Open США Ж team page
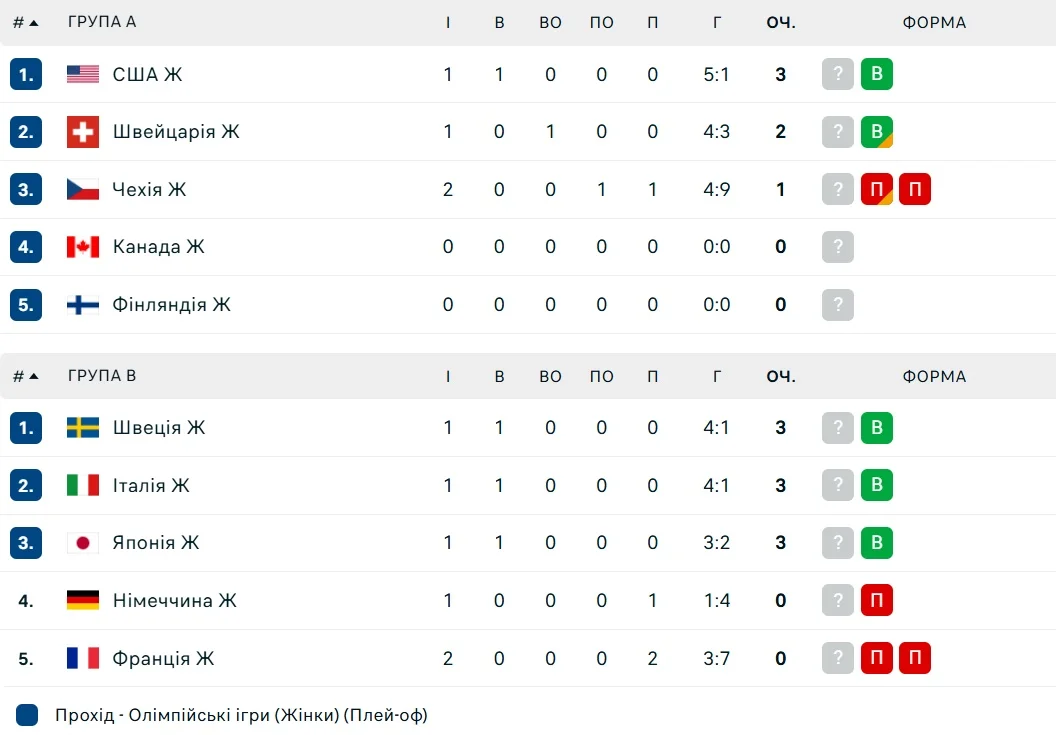 tap(147, 74)
